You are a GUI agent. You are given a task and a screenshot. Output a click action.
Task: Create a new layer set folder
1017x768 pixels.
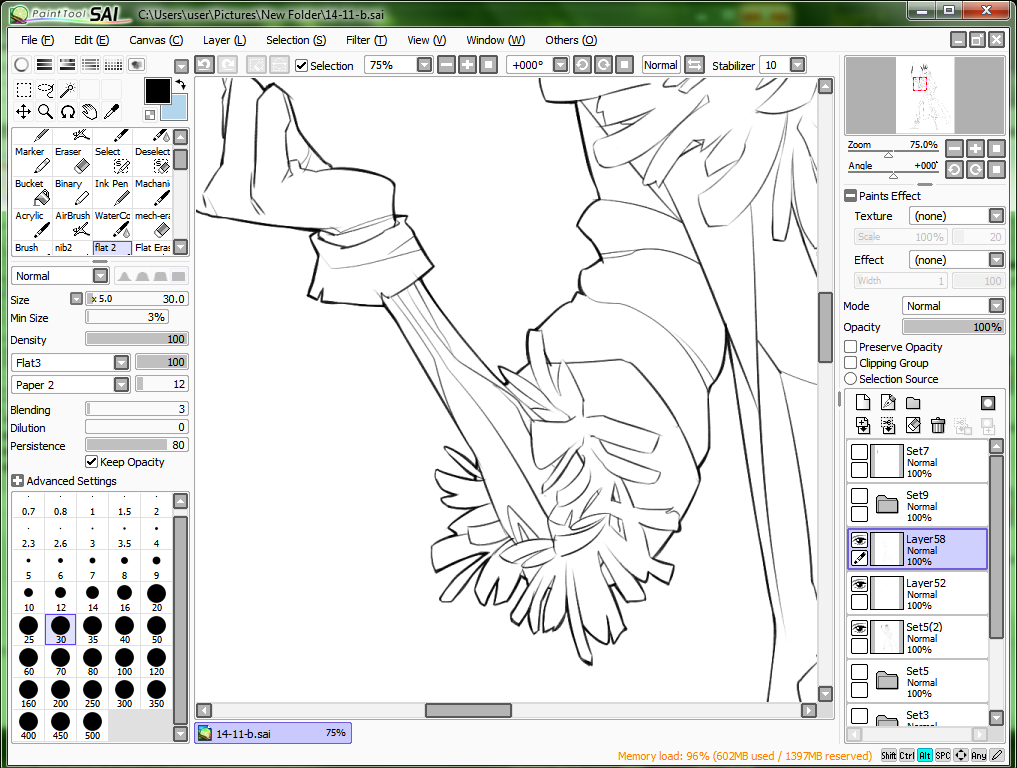point(913,402)
